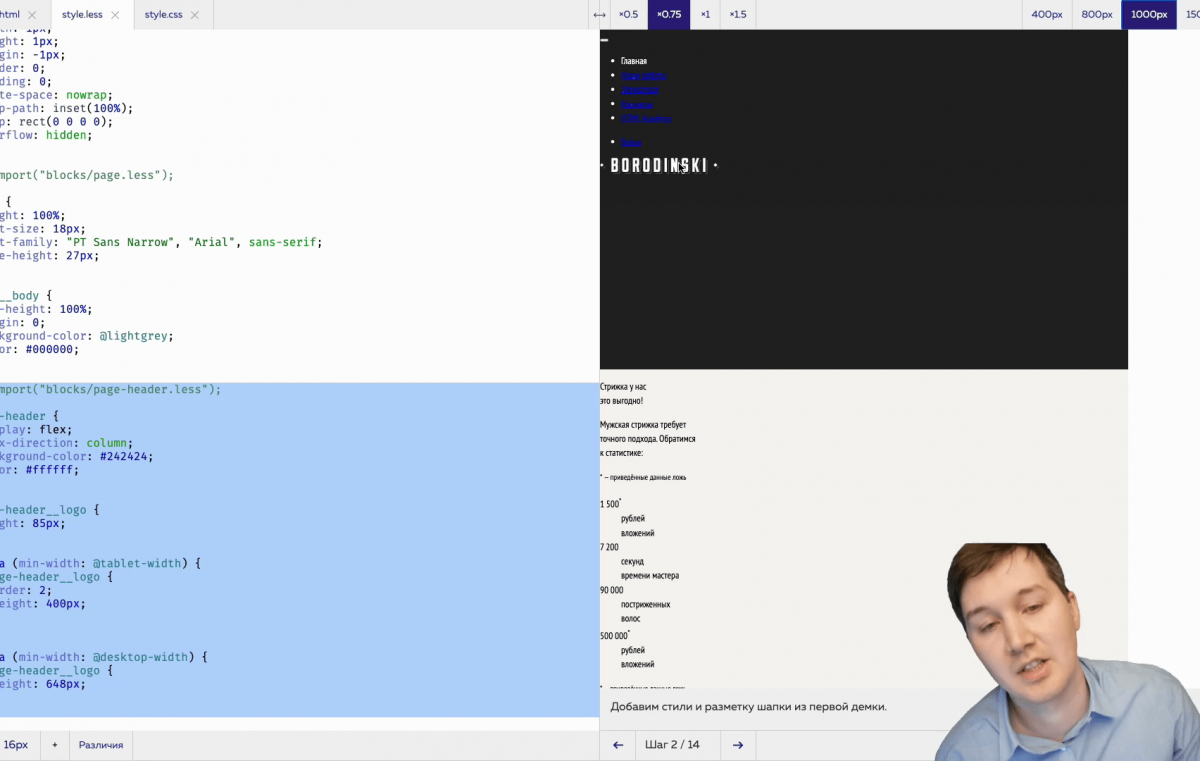Click the import "blocks/page-header.less" line
Screen dimensions: 1200x761
pyautogui.click(x=111, y=389)
